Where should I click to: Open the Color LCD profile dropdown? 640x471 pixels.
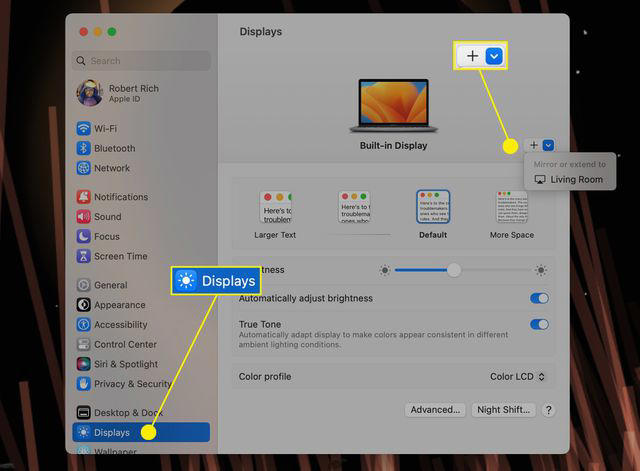click(x=517, y=377)
